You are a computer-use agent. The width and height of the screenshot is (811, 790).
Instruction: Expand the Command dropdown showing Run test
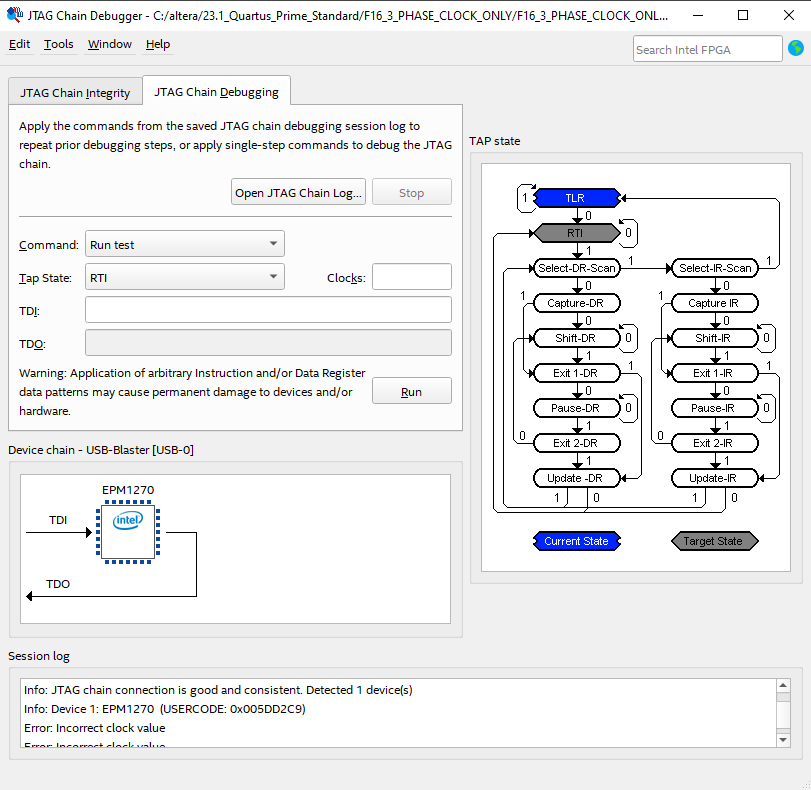coord(185,244)
